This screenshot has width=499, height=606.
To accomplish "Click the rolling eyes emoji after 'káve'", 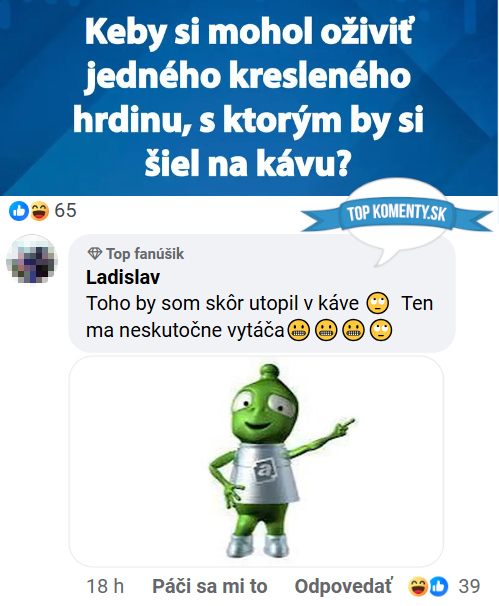I will (x=377, y=303).
